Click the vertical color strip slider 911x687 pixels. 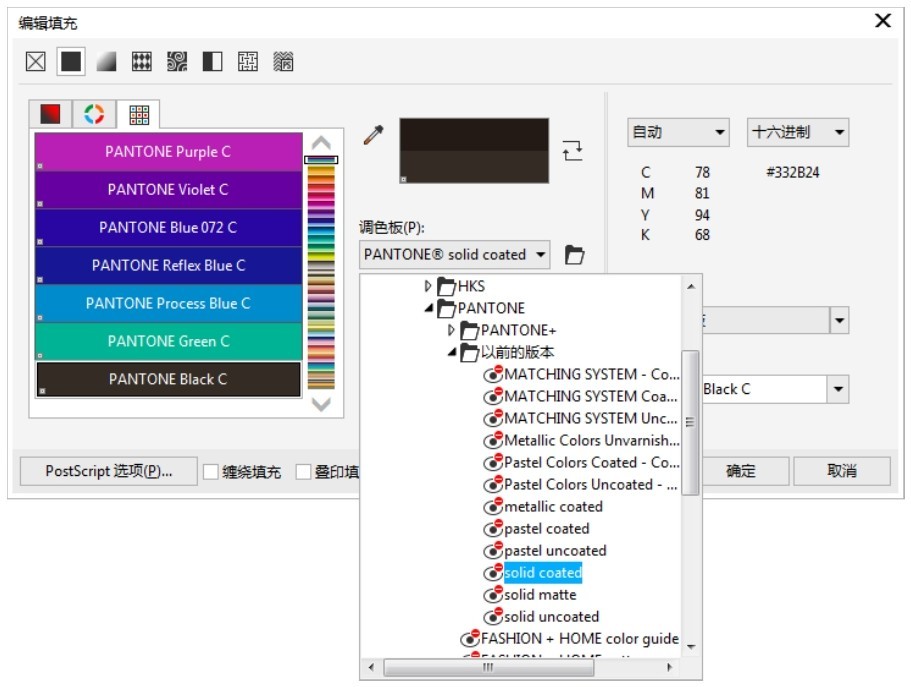click(321, 160)
